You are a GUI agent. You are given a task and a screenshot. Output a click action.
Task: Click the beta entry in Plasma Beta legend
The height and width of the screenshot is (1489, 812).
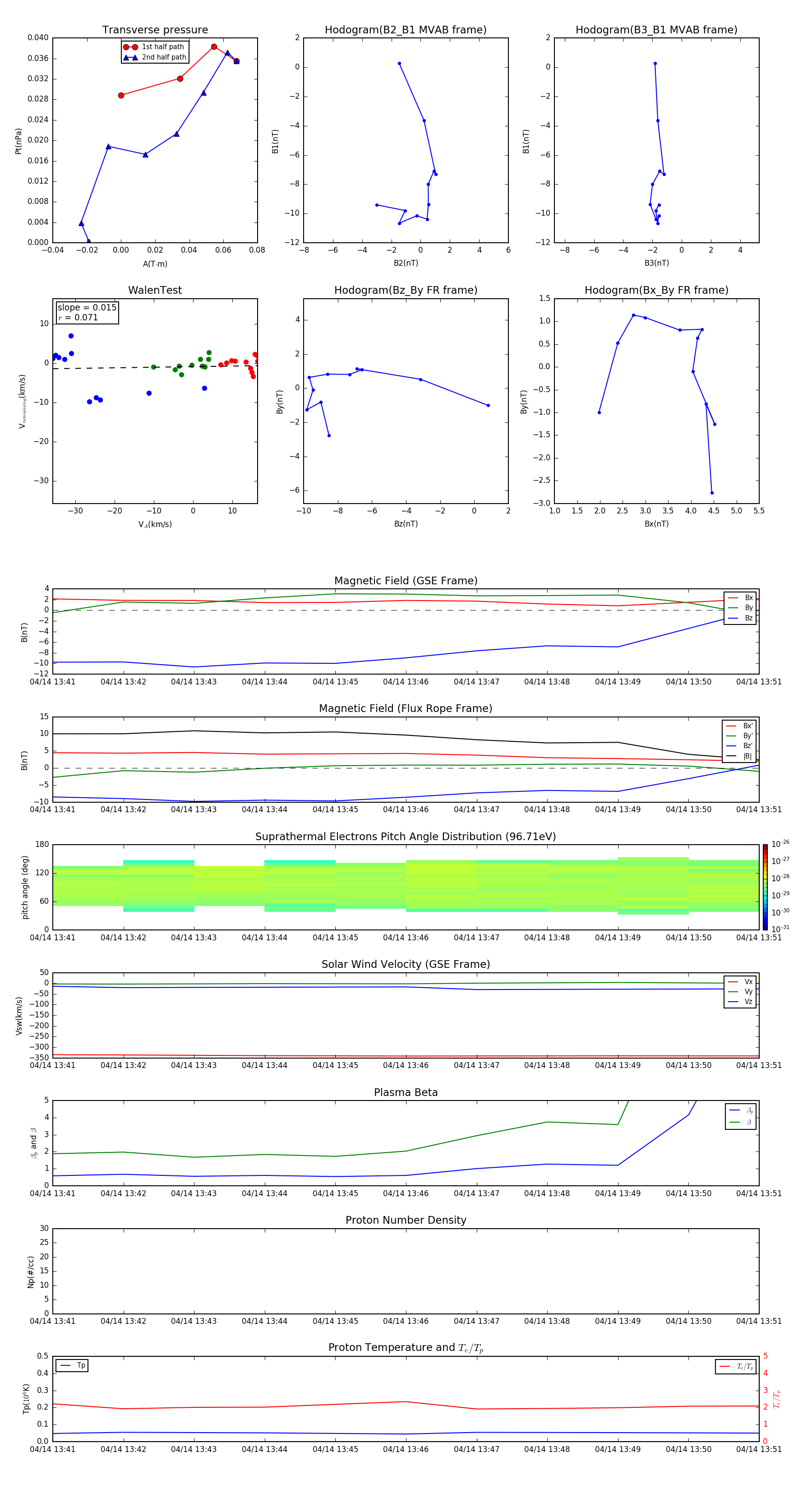pyautogui.click(x=741, y=1123)
